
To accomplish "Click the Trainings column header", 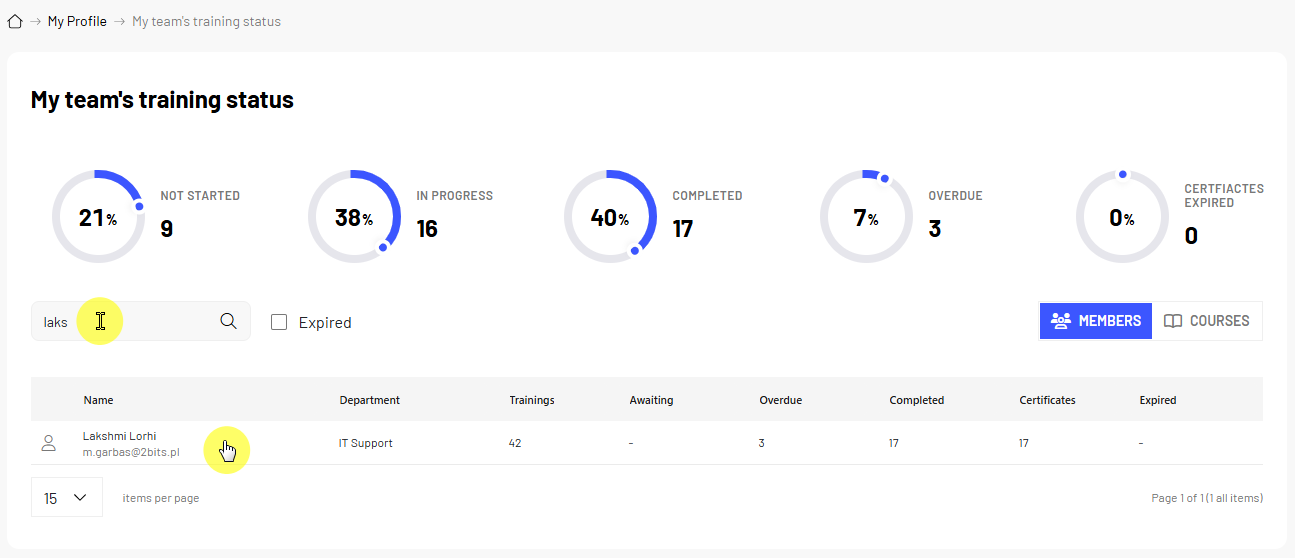I will coord(532,400).
